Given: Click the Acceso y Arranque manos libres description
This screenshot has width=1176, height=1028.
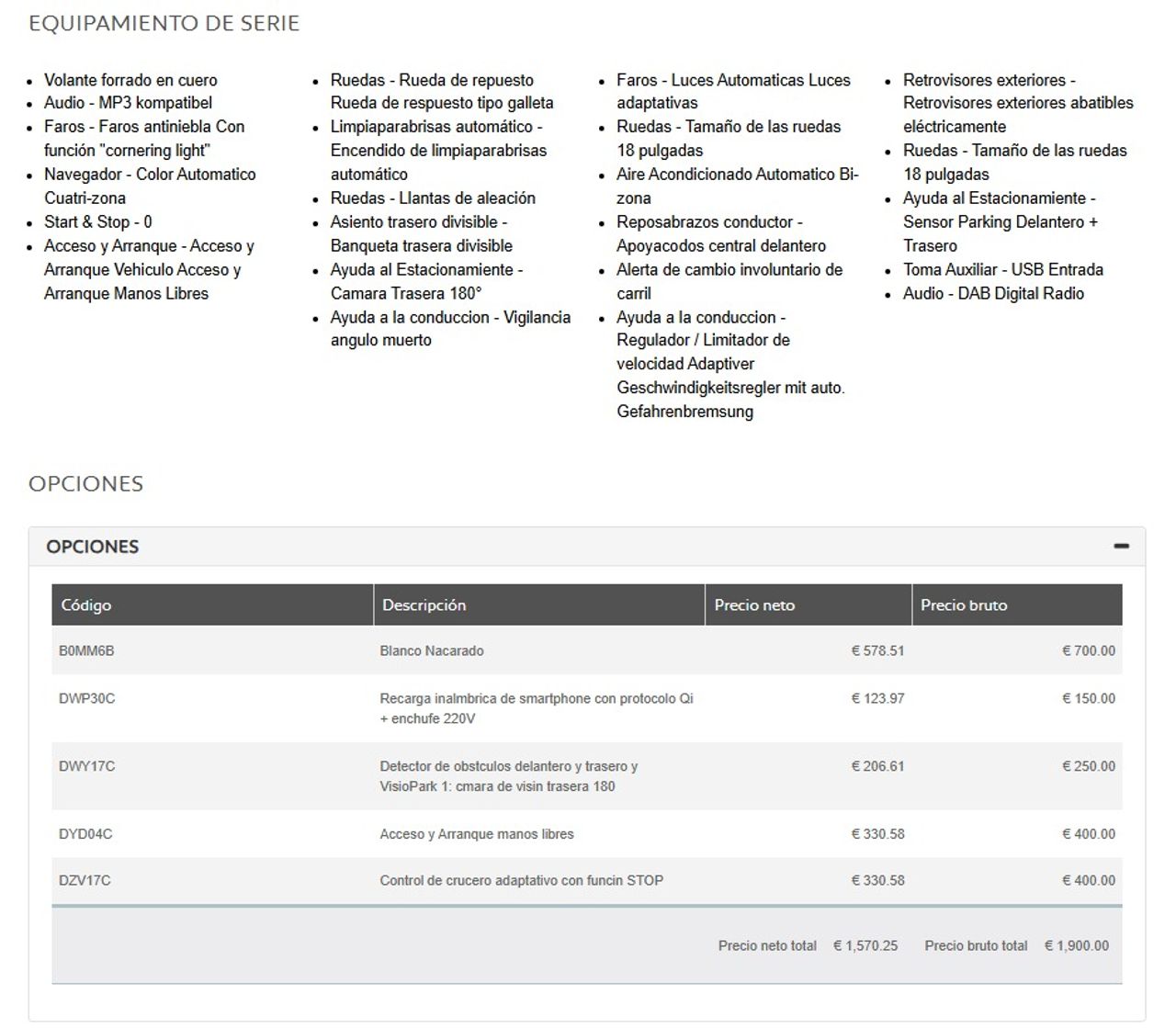Looking at the screenshot, I should 477,834.
